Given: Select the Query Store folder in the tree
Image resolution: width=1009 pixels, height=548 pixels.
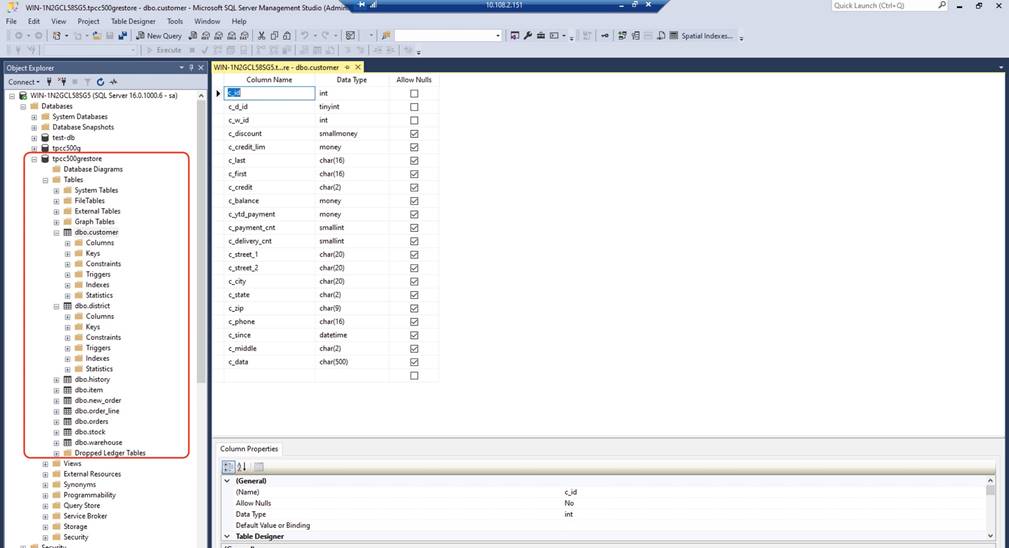Looking at the screenshot, I should 82,506.
